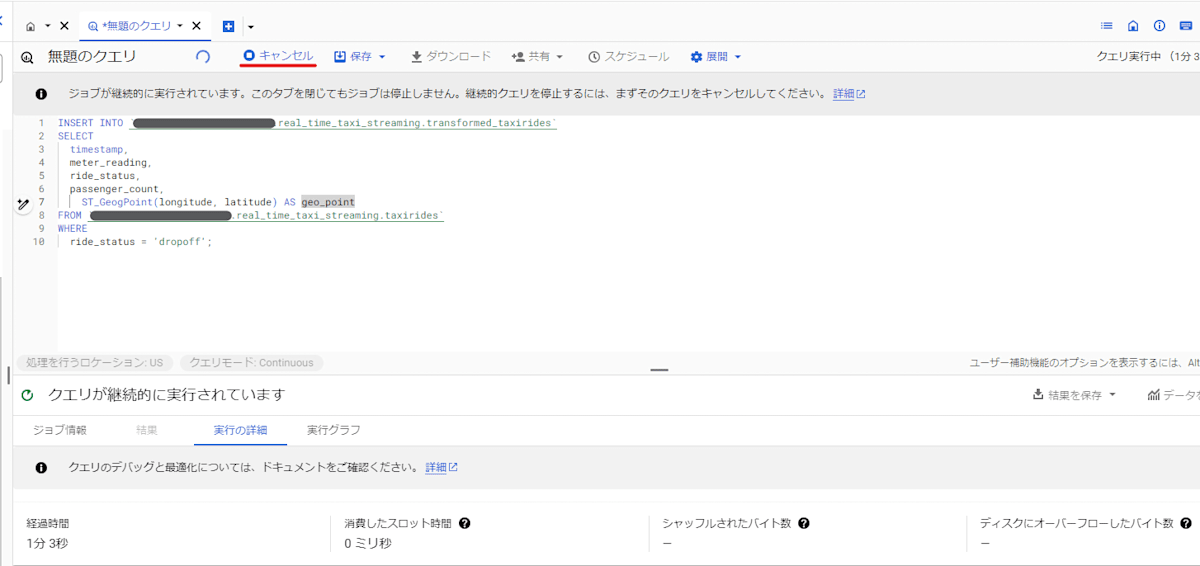The height and width of the screenshot is (566, 1200).
Task: Click the スケジュール button
Action: click(629, 57)
